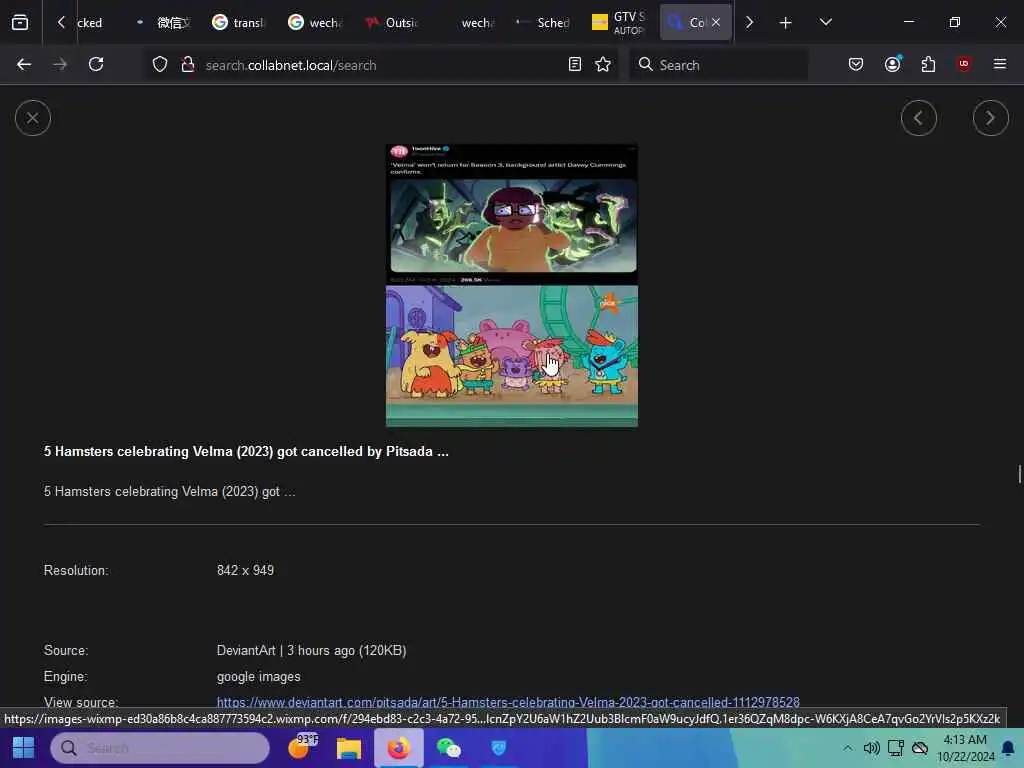Expand list all tabs dropdown
1024x768 pixels.
coord(825,23)
